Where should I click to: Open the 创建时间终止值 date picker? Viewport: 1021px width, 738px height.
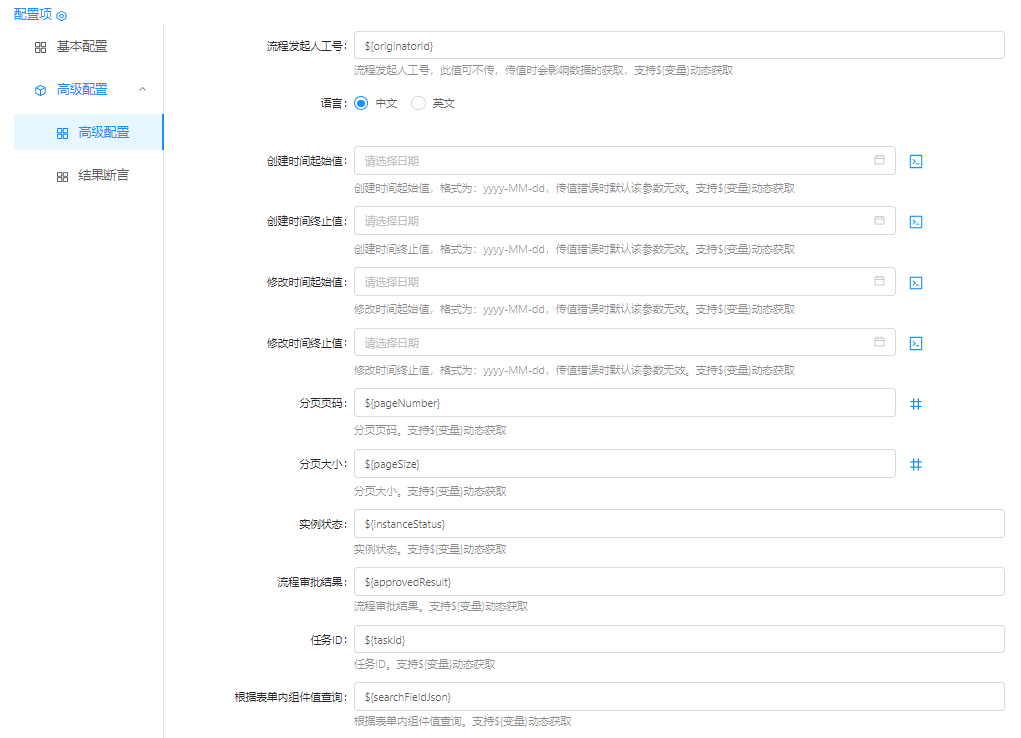(x=620, y=221)
